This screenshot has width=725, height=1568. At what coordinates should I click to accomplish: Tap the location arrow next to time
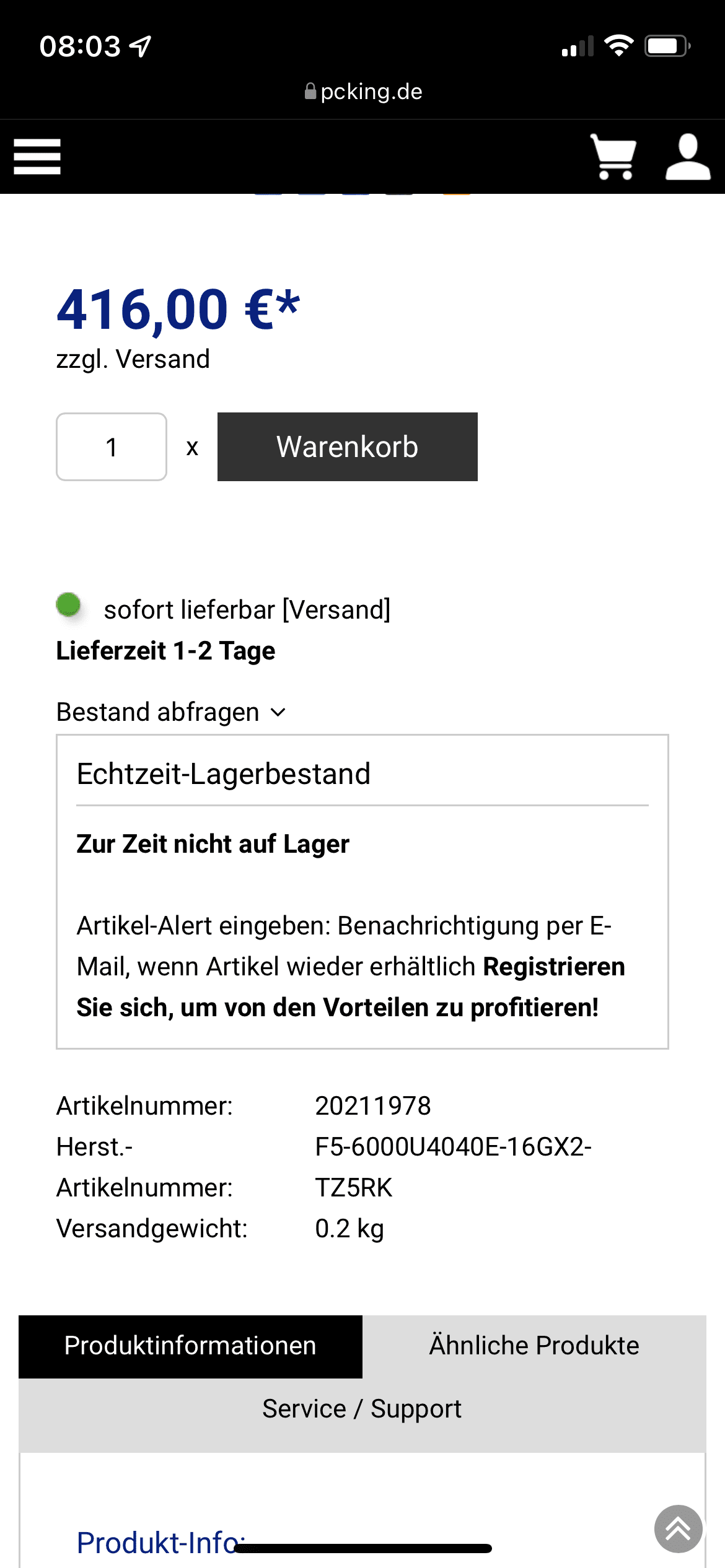click(x=141, y=46)
